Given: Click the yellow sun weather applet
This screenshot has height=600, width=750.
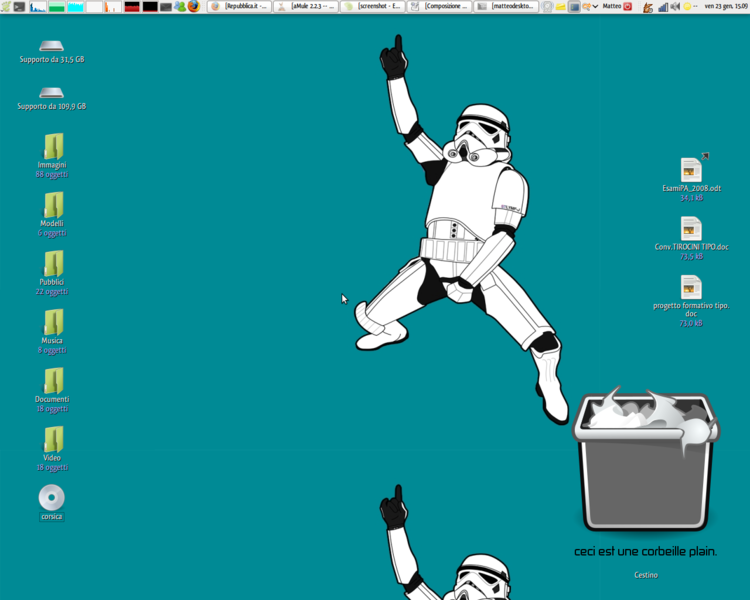Looking at the screenshot, I should pos(687,7).
